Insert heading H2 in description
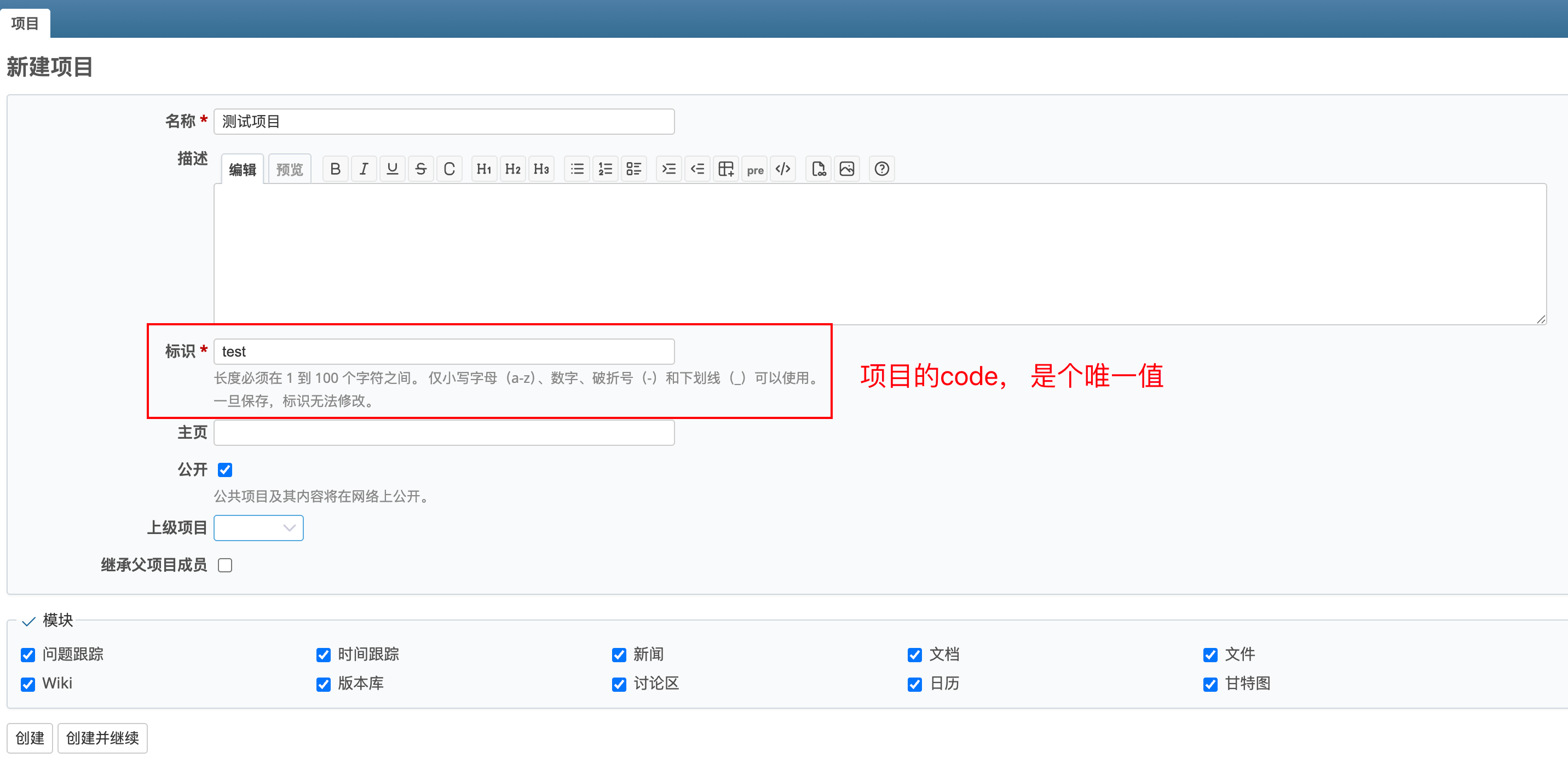1568x769 pixels. [512, 169]
